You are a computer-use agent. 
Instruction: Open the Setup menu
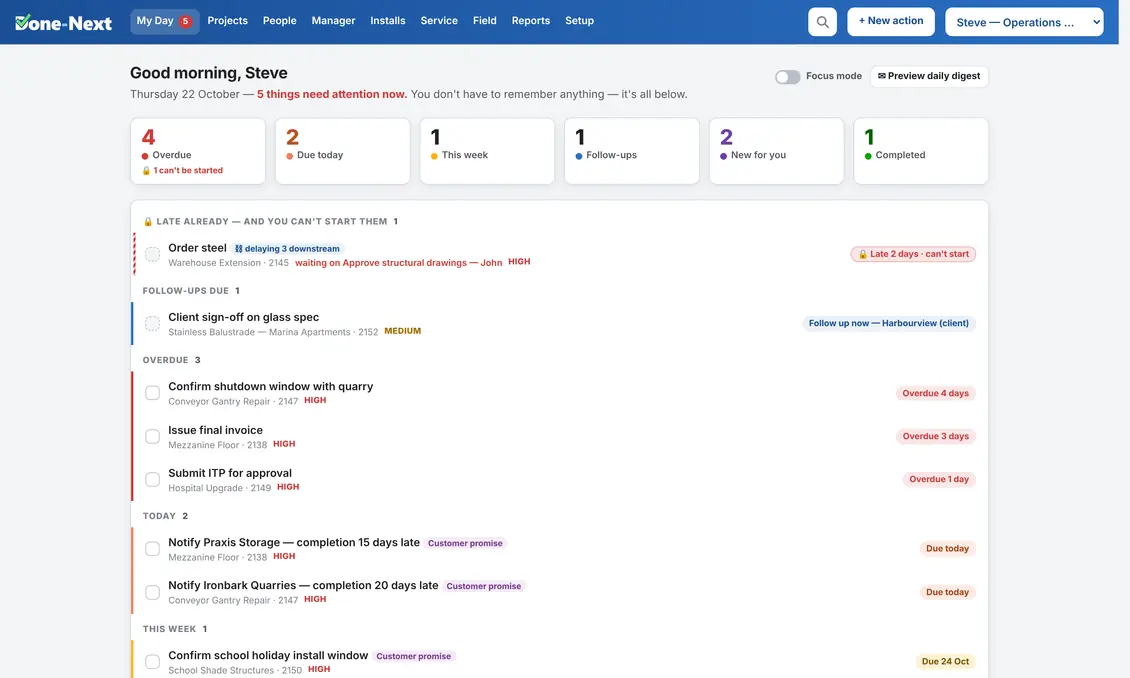click(x=579, y=21)
